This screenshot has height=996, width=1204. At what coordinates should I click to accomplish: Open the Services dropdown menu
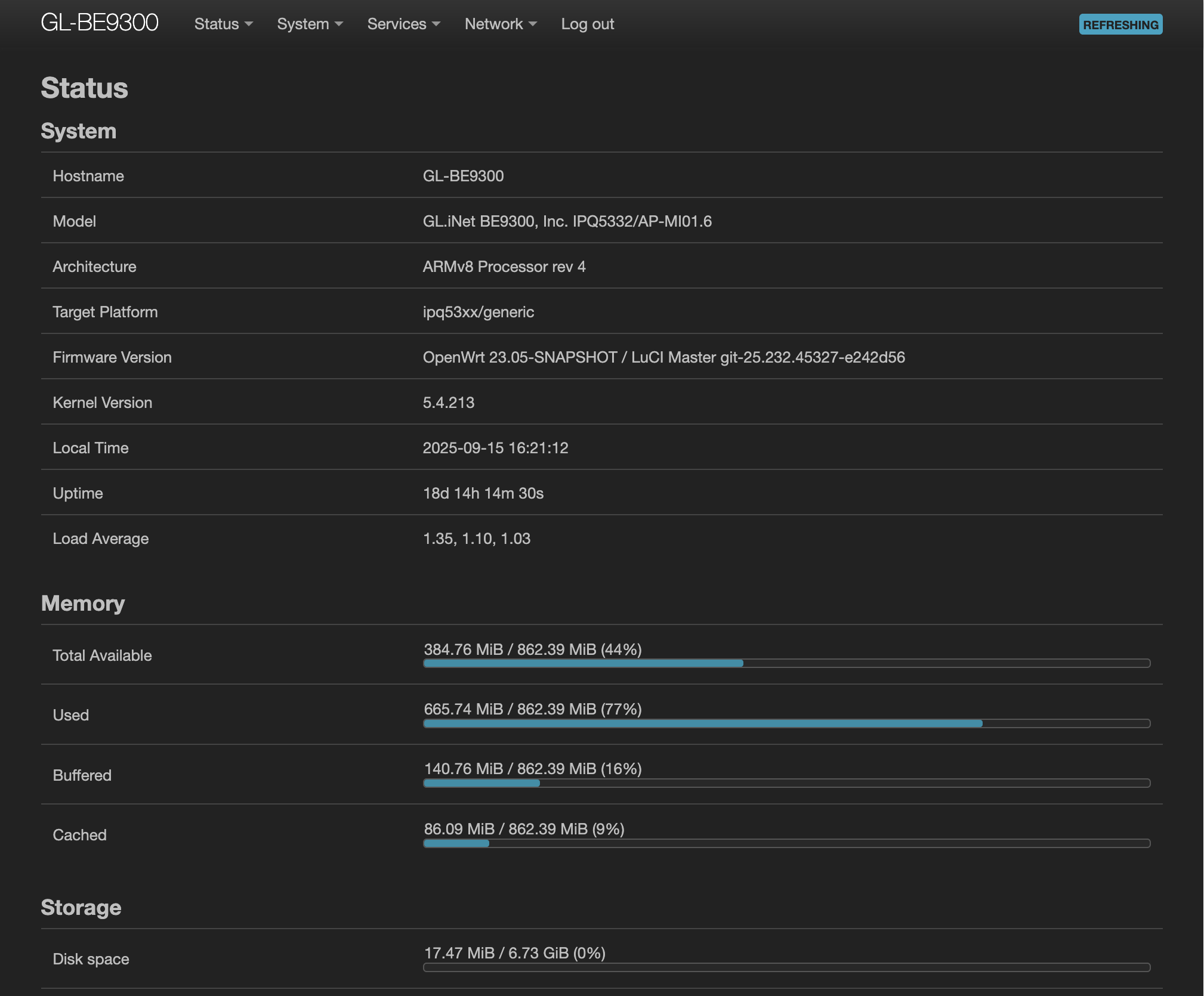[403, 24]
